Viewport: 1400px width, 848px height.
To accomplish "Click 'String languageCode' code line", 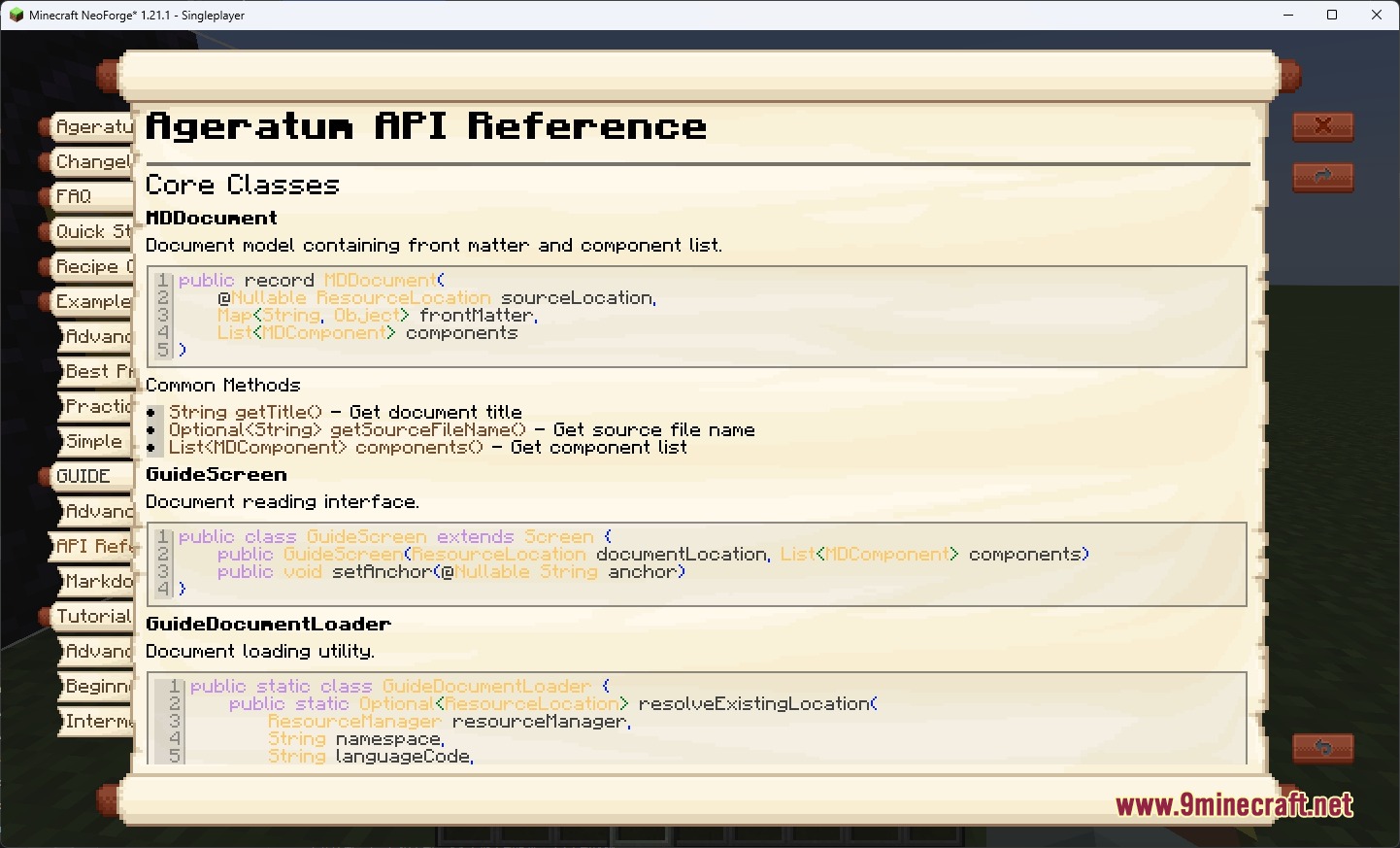I will click(x=371, y=757).
